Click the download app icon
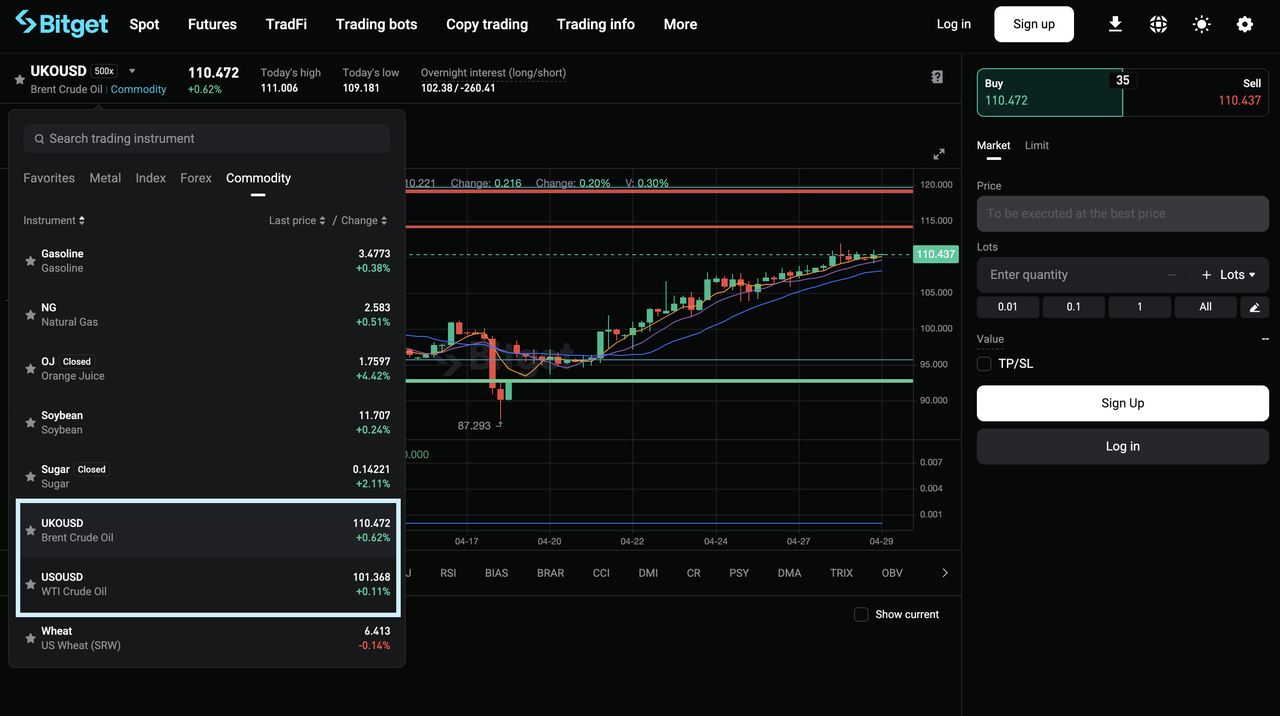Image resolution: width=1280 pixels, height=716 pixels. coord(1115,24)
